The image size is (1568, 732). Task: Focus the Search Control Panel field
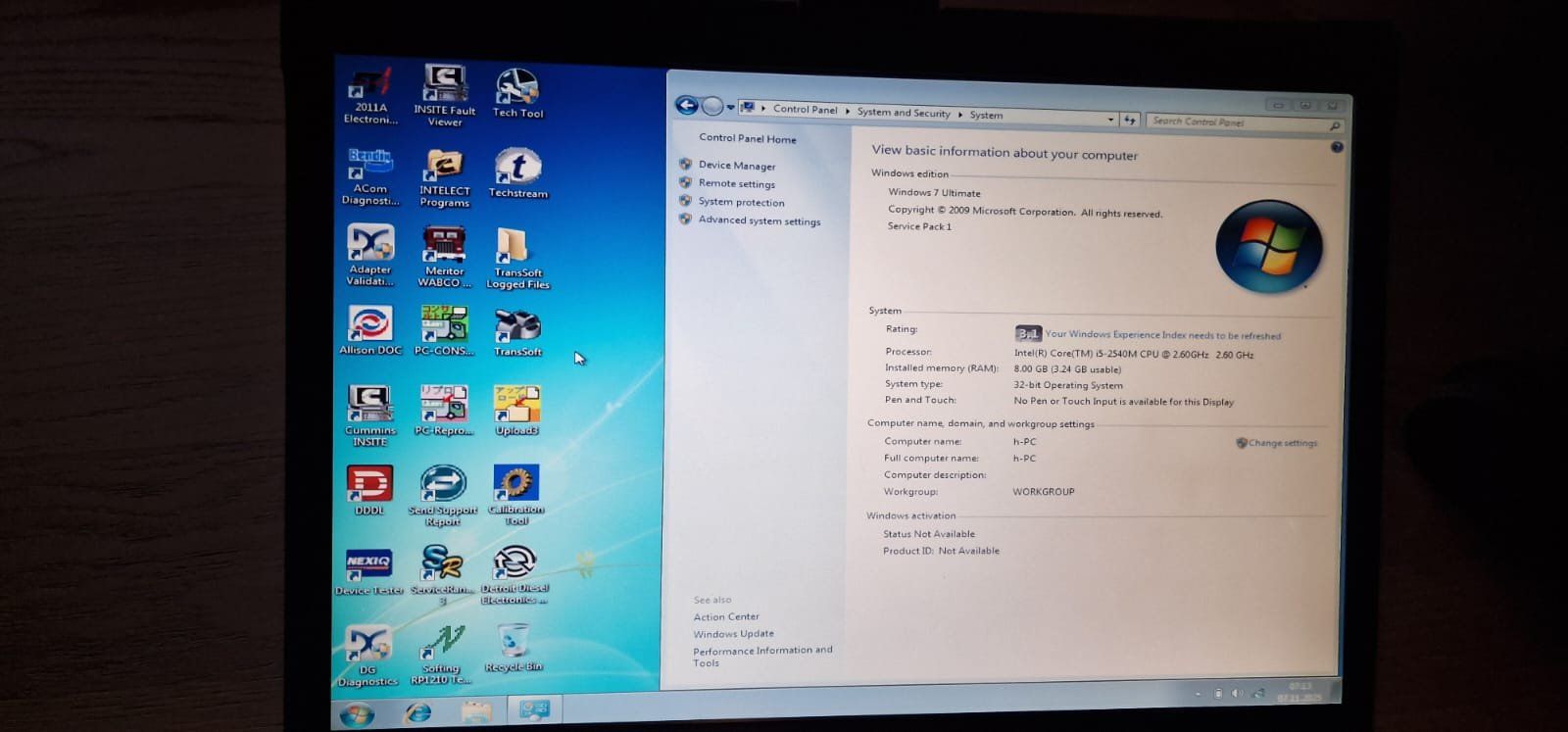point(1237,122)
